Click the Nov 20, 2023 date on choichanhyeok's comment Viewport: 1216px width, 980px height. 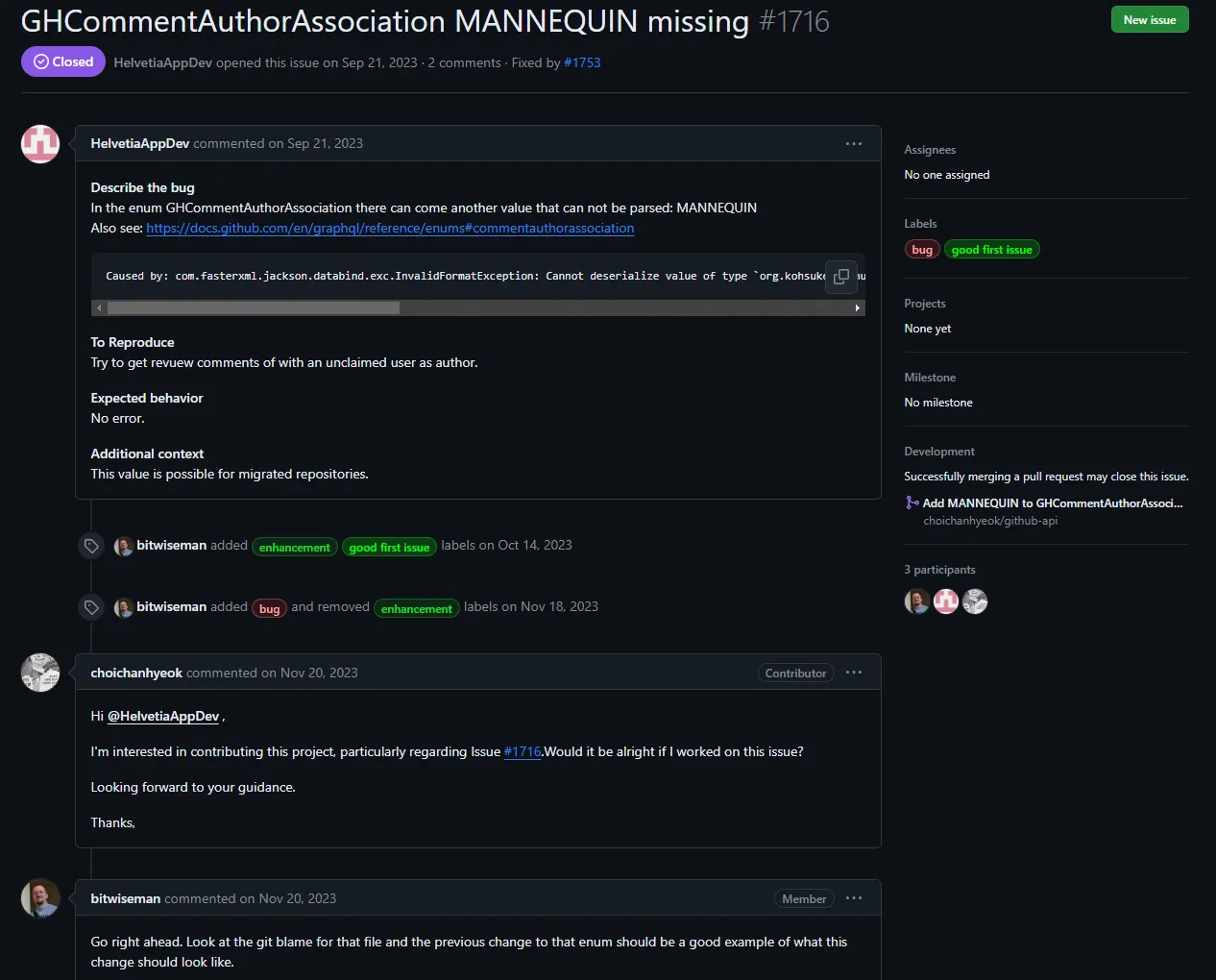click(319, 673)
